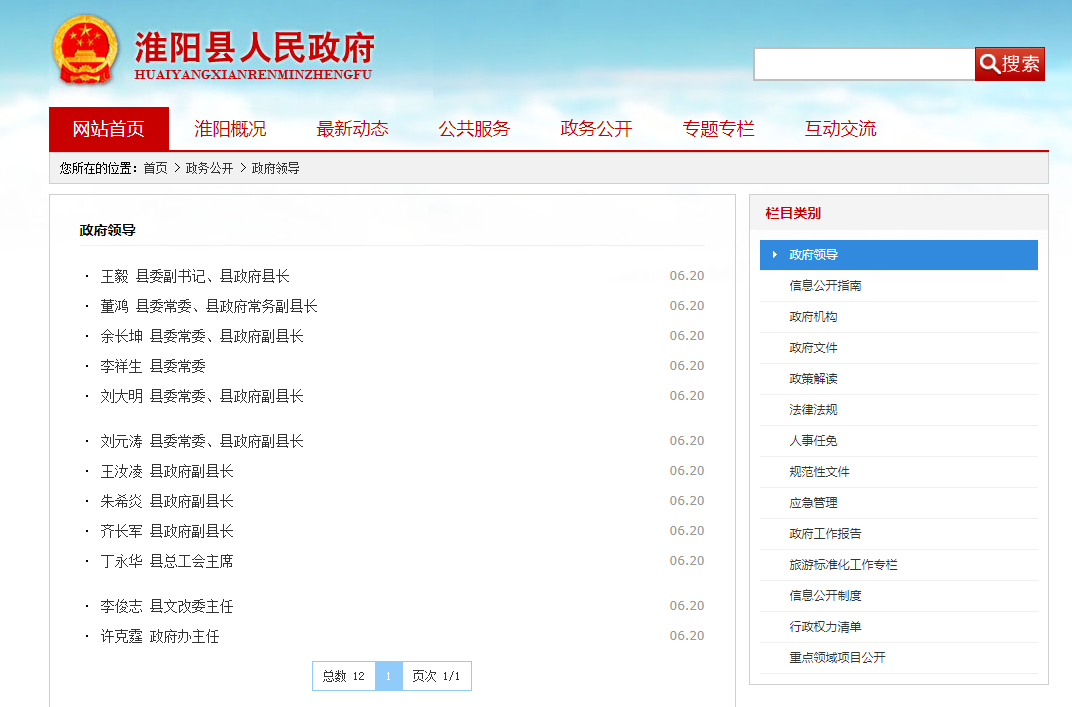Select 政府领导 in sidebar category list
Screen dimensions: 1072x707
point(813,255)
